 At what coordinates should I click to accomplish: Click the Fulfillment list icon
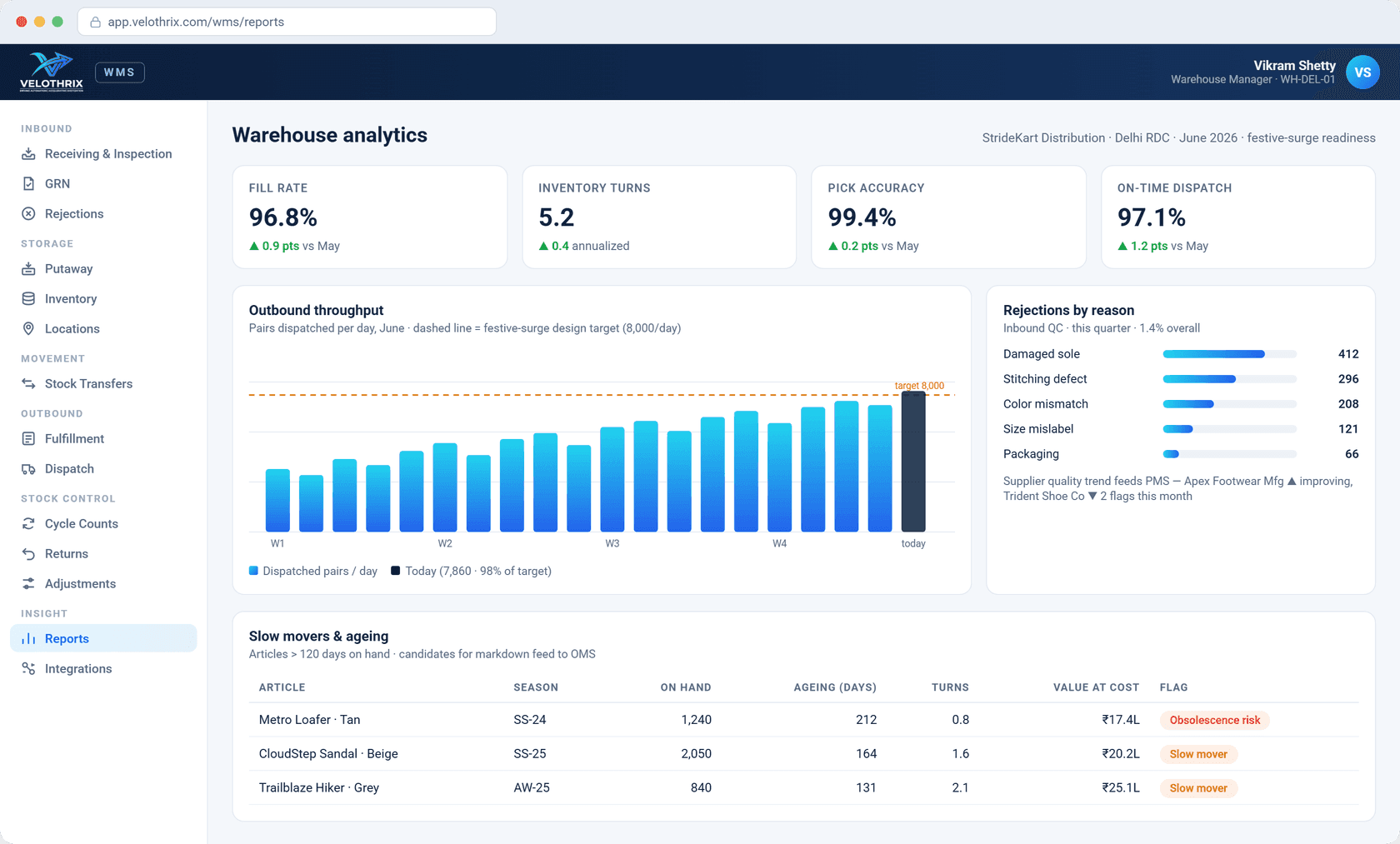[x=28, y=439]
